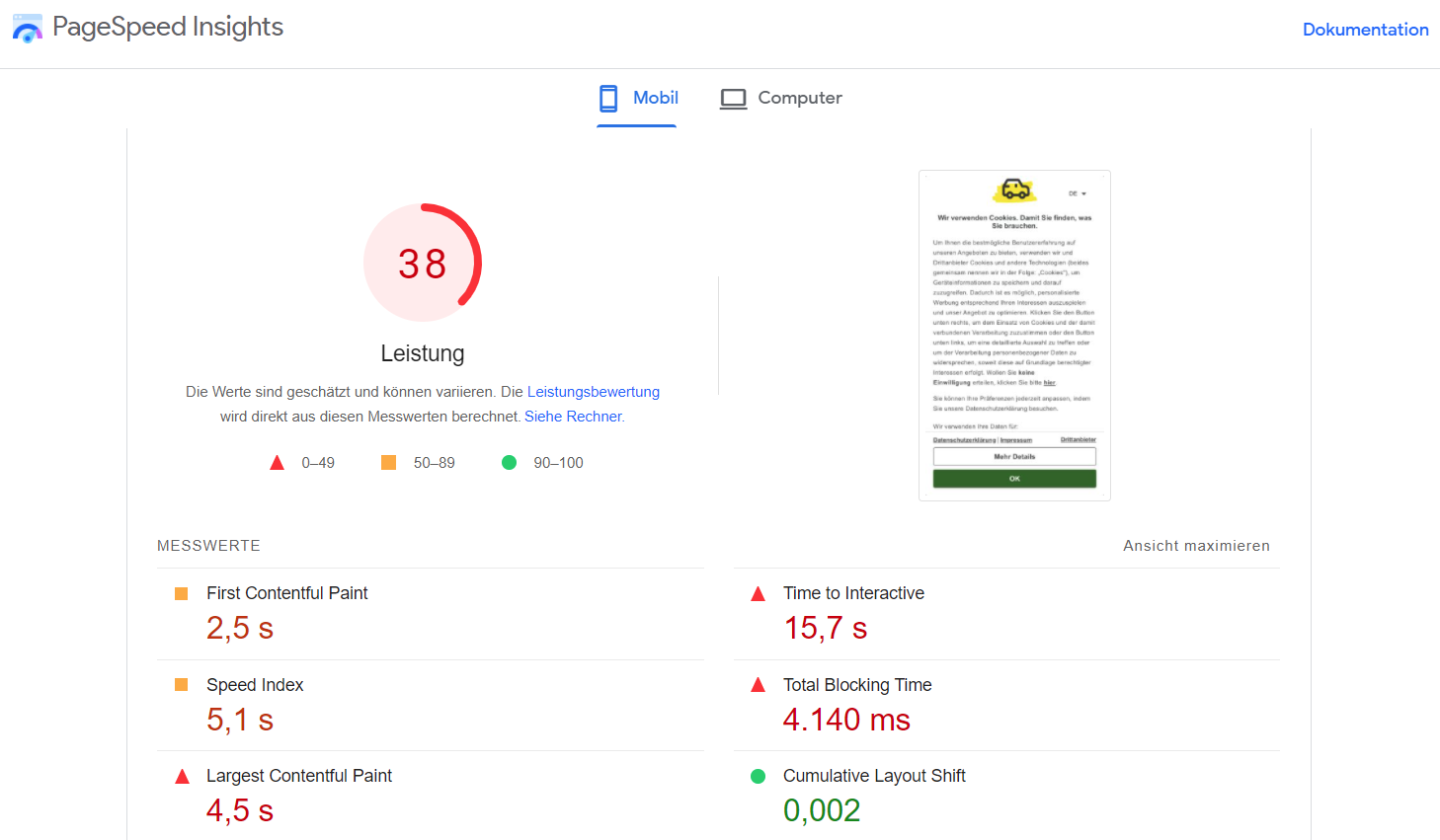Click the green circle legend icon for 90–100

coord(509,462)
